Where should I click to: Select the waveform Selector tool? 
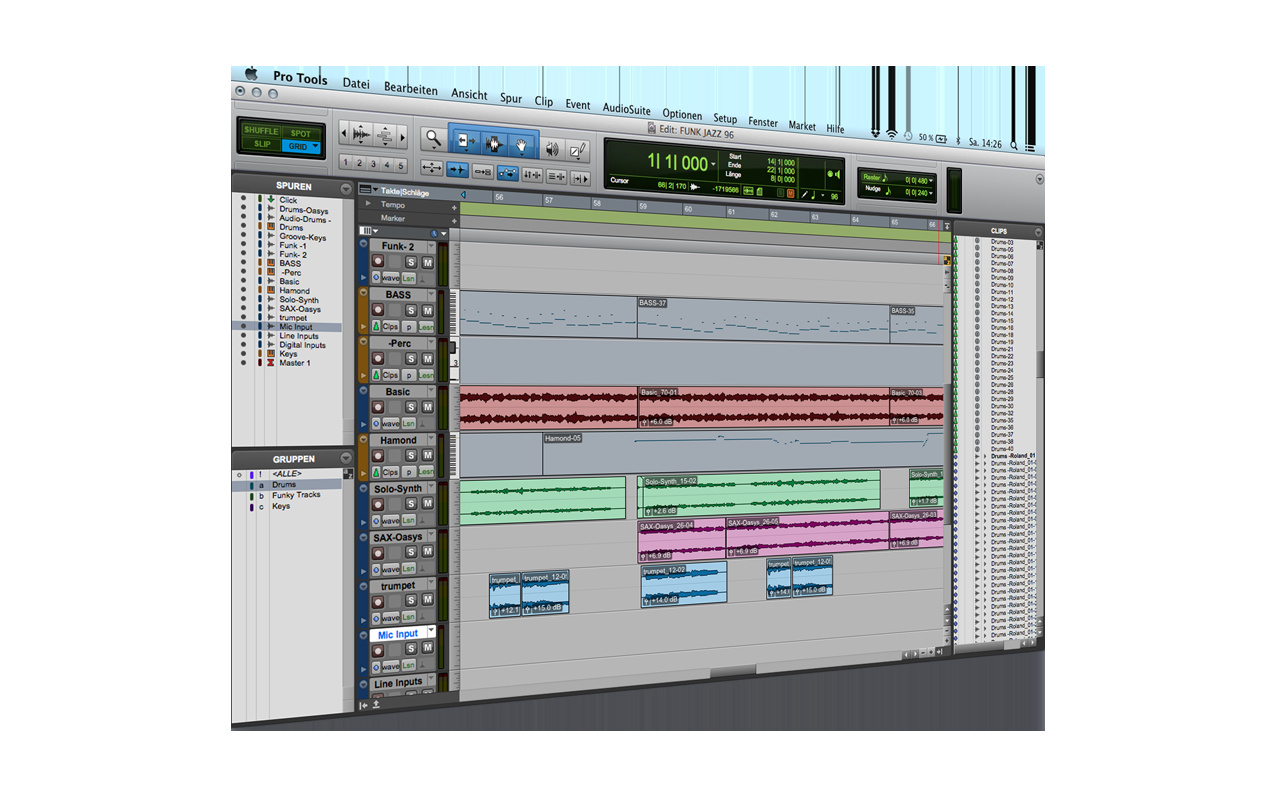click(x=493, y=144)
